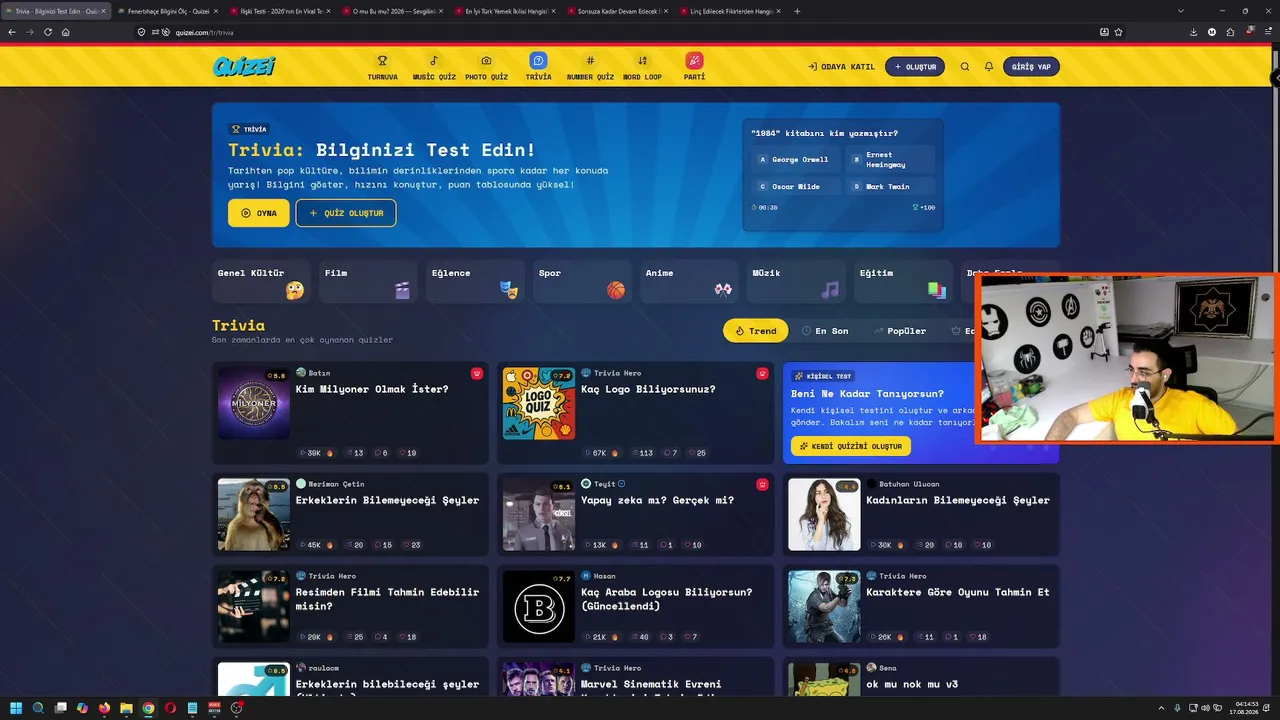Select answer George Orwell in the preview
The image size is (1280, 720).
[x=795, y=159]
